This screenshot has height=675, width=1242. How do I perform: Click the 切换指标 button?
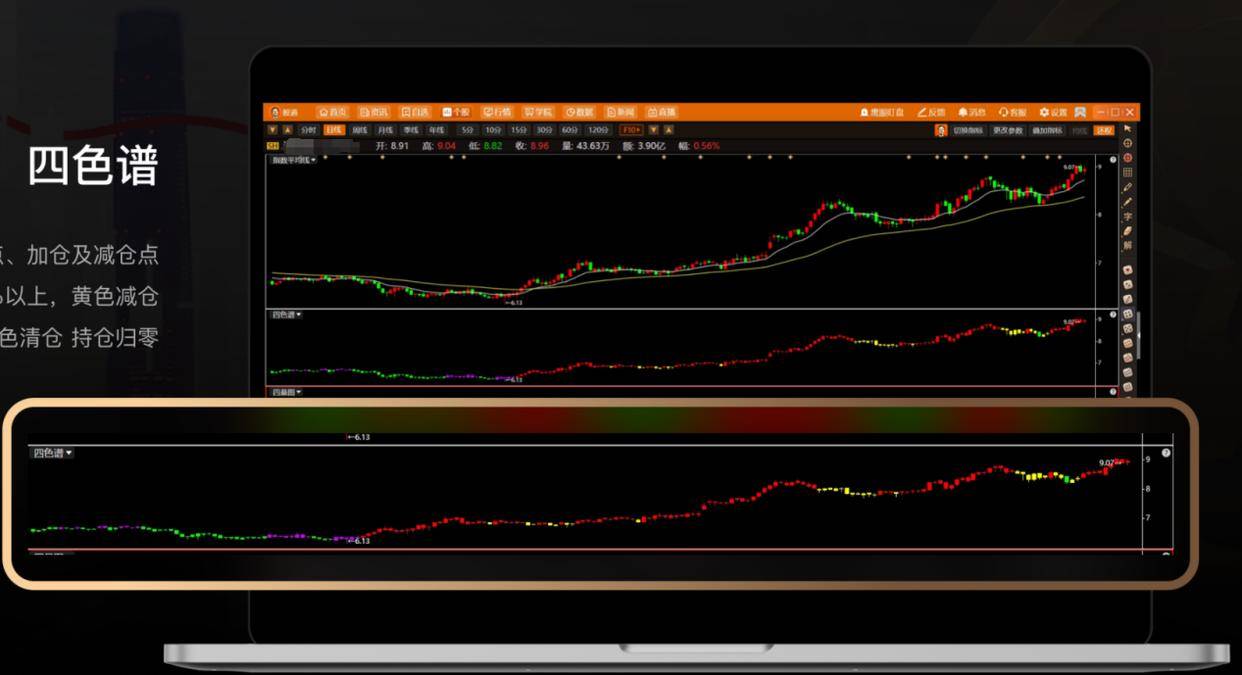(967, 130)
